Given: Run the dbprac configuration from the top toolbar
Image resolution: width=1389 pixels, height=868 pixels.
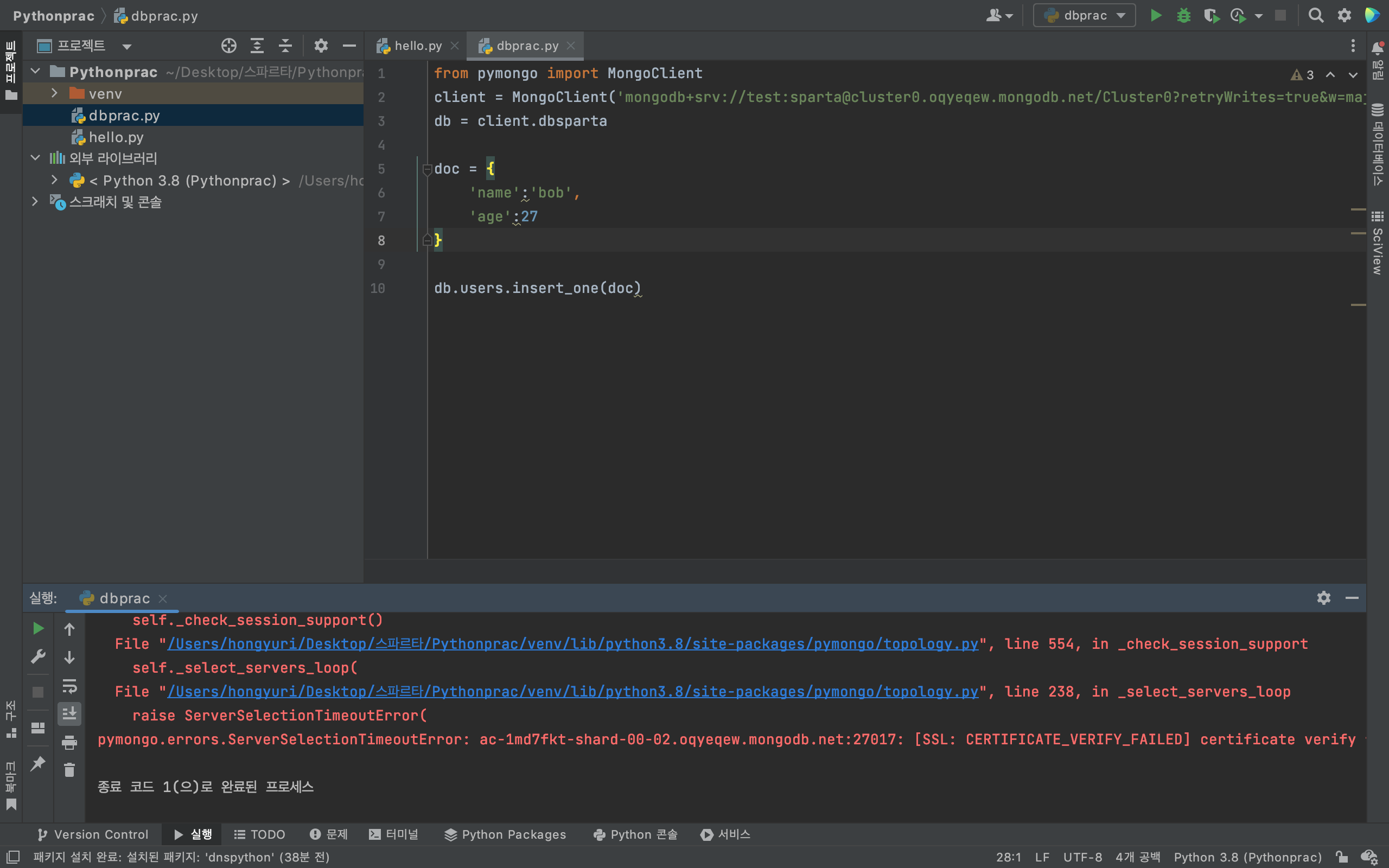Looking at the screenshot, I should (1156, 16).
